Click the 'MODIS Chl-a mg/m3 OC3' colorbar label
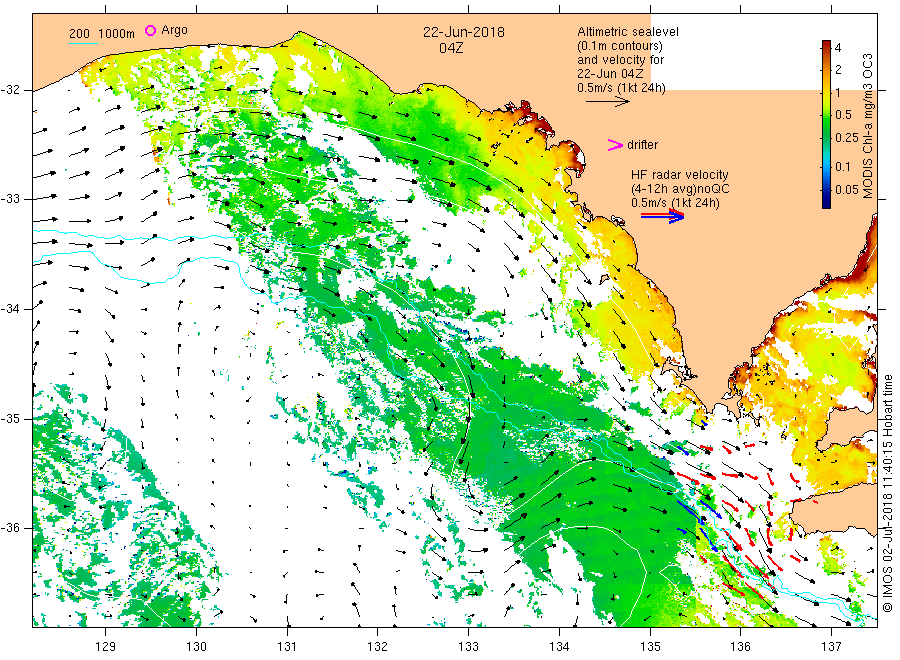900x660 pixels. (x=868, y=126)
